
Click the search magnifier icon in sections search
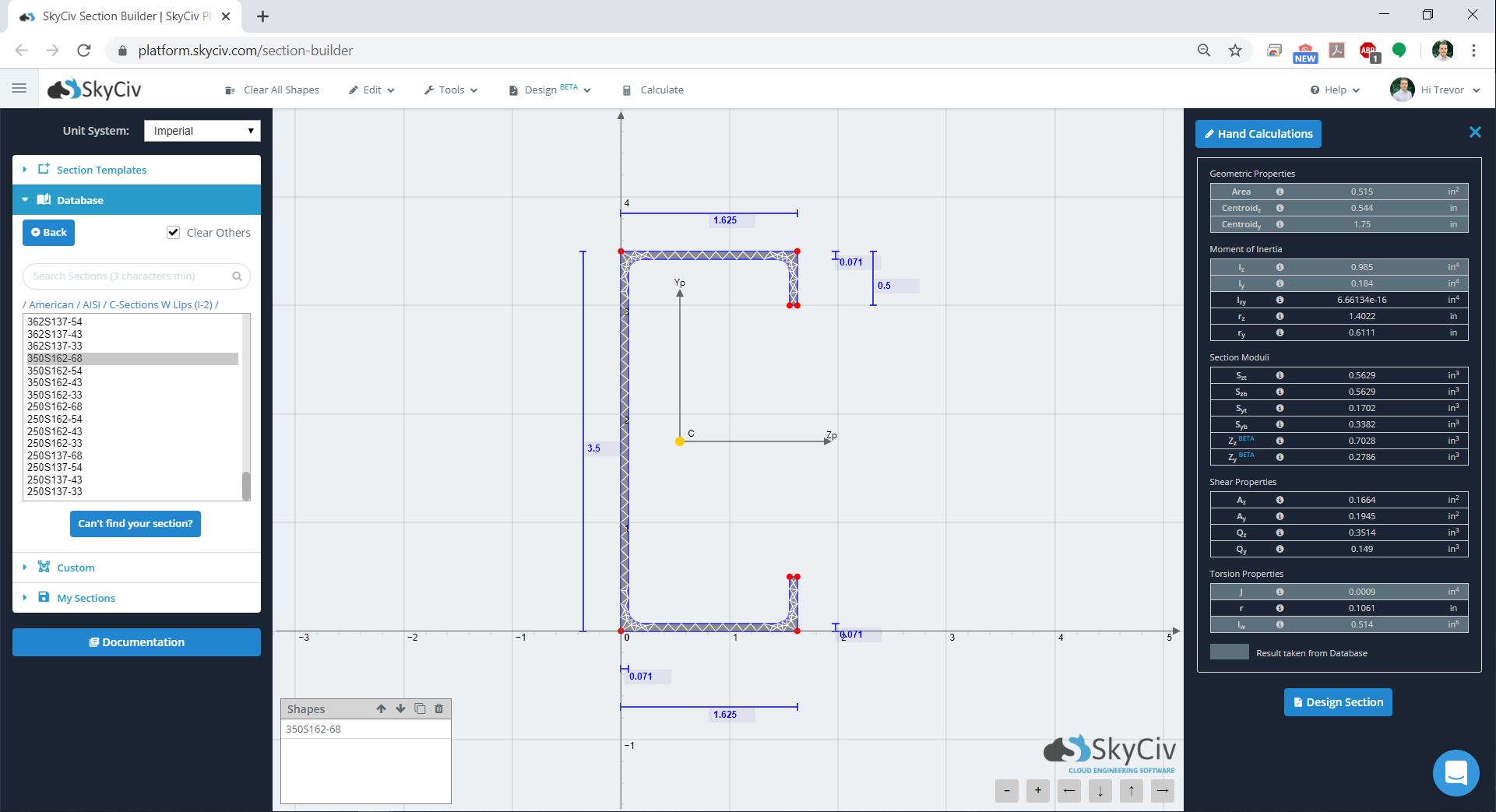237,276
